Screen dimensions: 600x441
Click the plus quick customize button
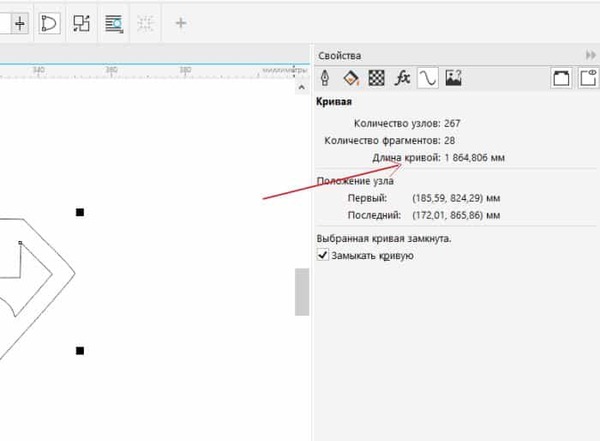[180, 22]
